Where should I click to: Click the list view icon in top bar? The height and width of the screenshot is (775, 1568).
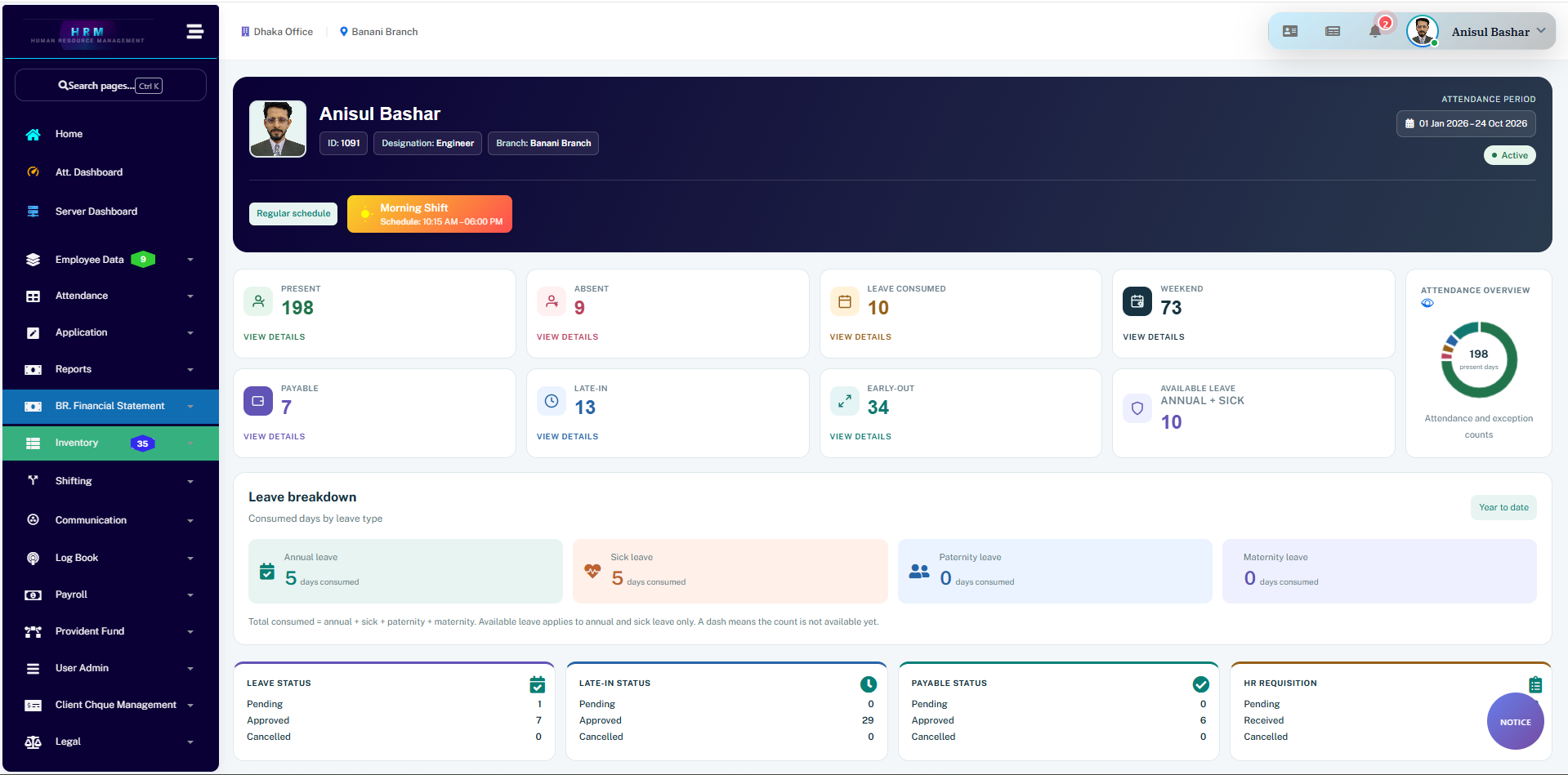1333,31
